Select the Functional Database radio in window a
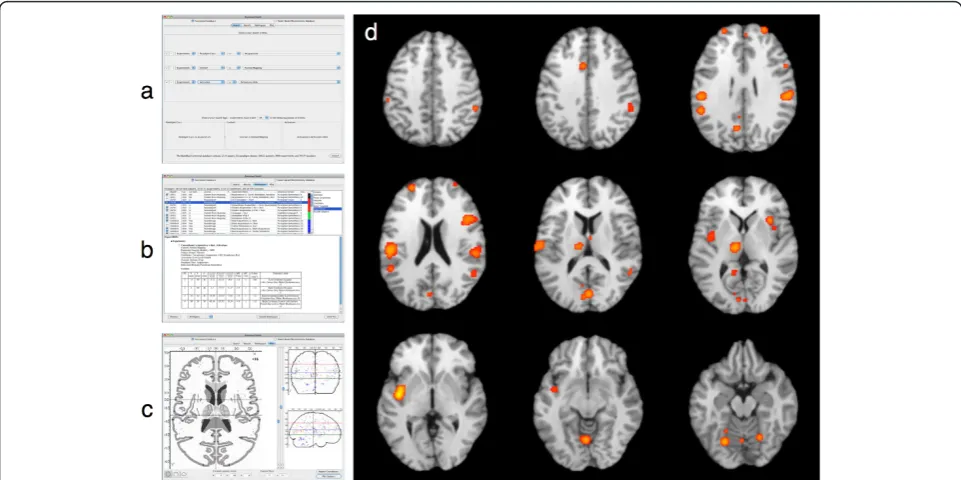Screen dimensions: 961x480 pos(192,21)
